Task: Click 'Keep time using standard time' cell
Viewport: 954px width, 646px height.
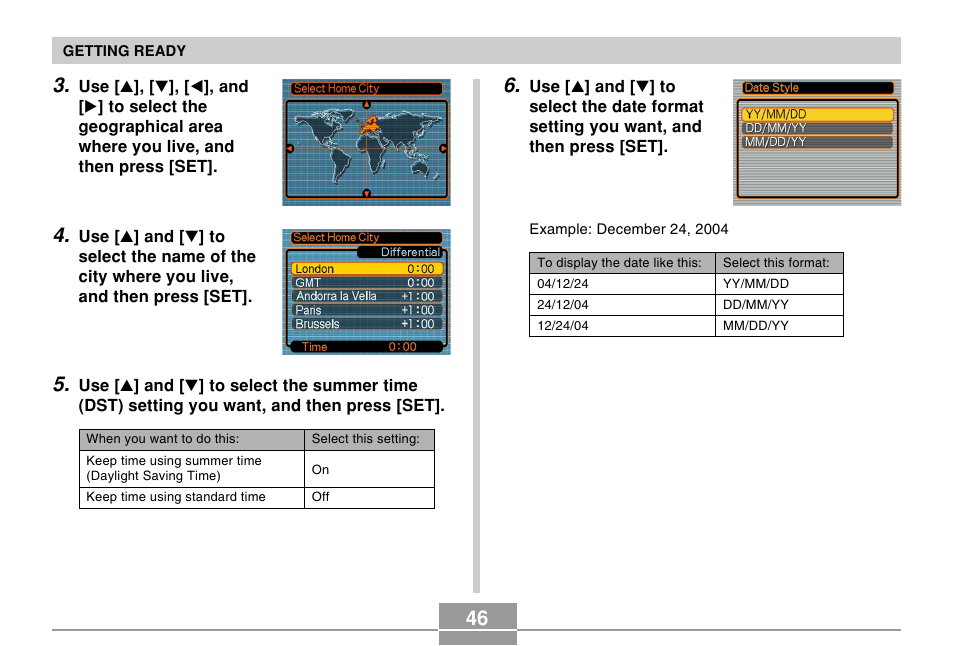Action: tap(192, 498)
